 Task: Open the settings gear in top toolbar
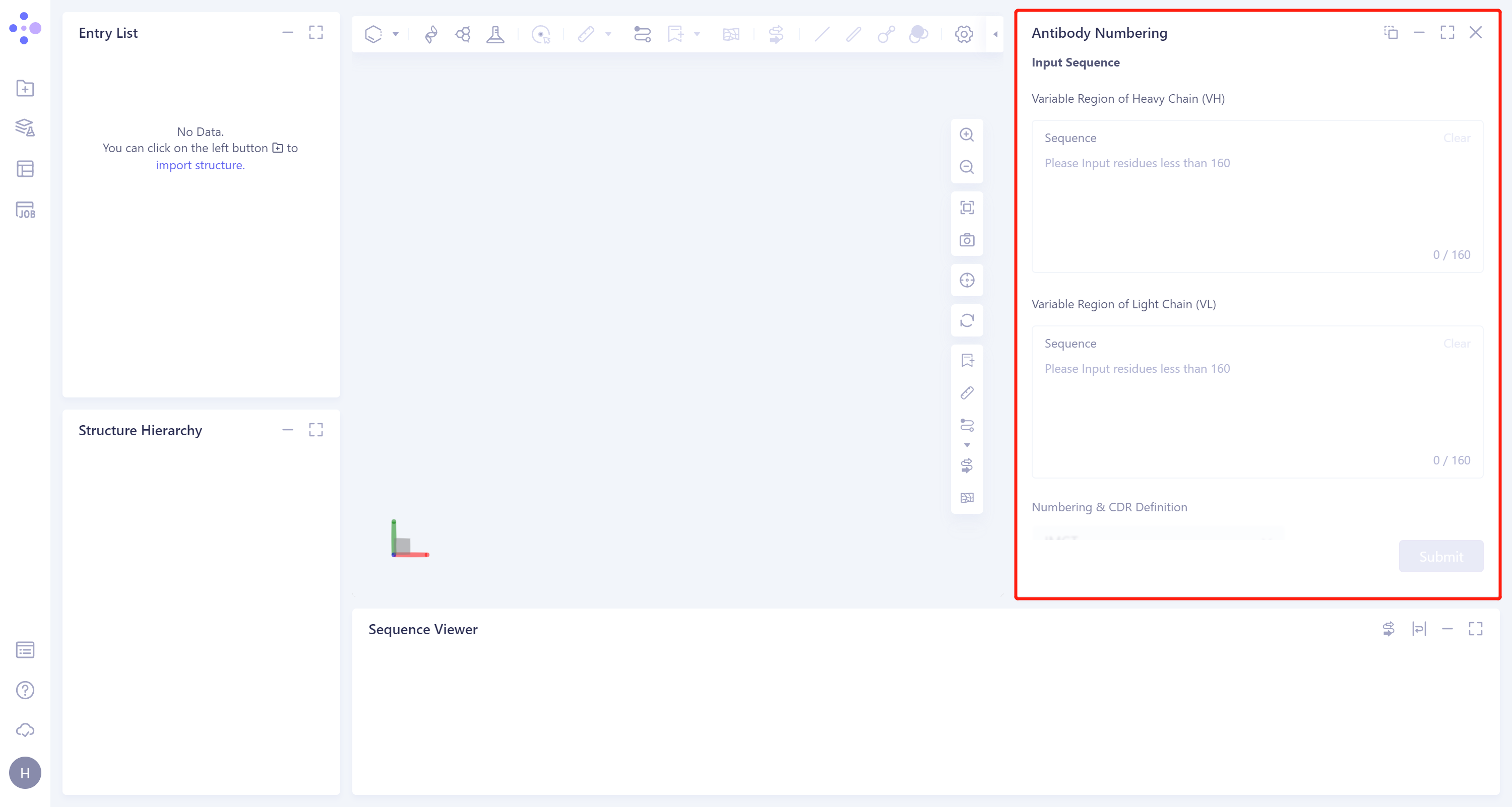(963, 34)
